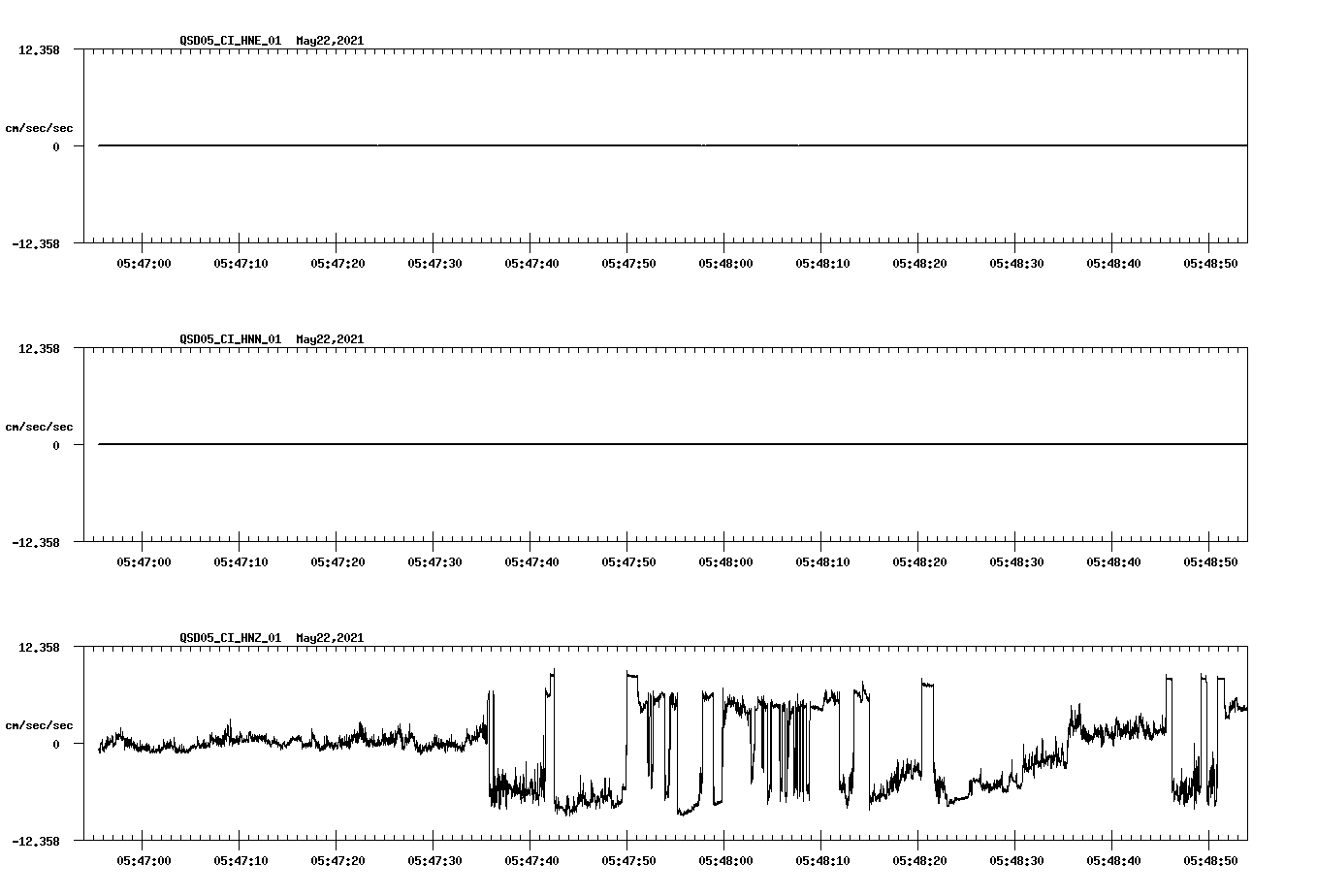
Task: Select the 05:47:00 tick label on top axis
Action: pos(143,262)
